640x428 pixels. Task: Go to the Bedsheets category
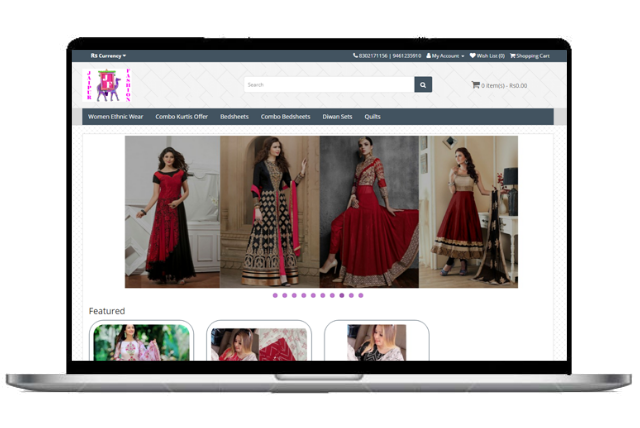click(234, 117)
